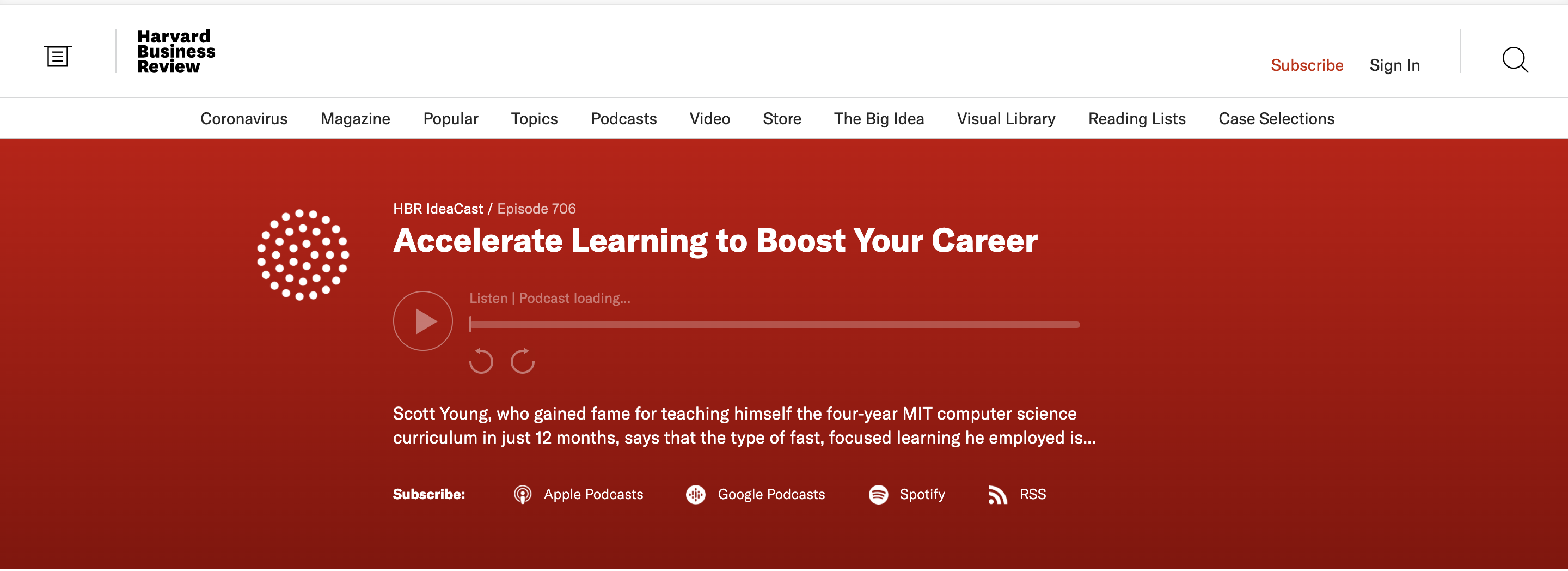The height and width of the screenshot is (571, 1568).
Task: Open the Podcasts nav item
Action: tap(623, 119)
